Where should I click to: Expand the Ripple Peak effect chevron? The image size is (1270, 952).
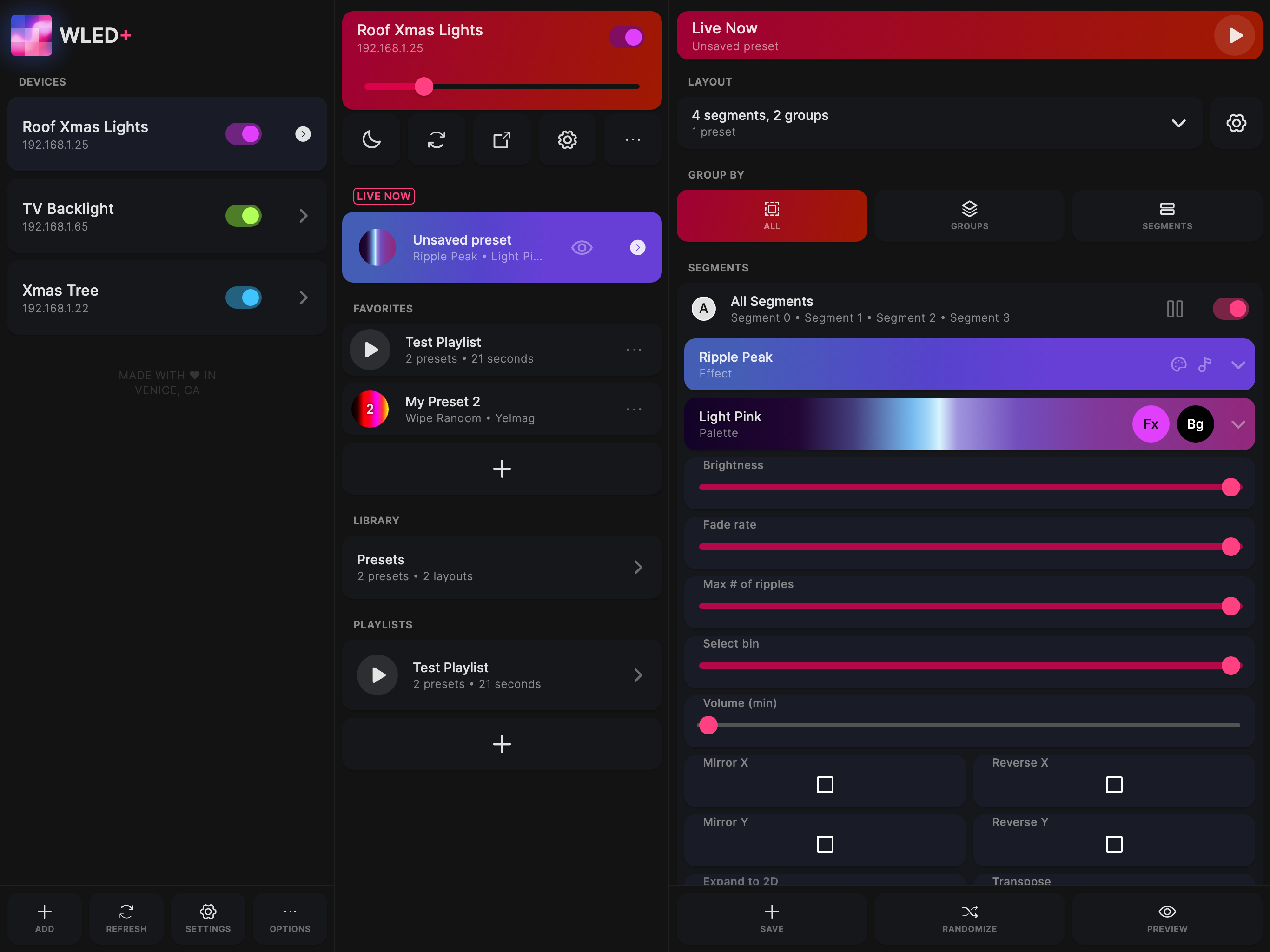[1238, 364]
